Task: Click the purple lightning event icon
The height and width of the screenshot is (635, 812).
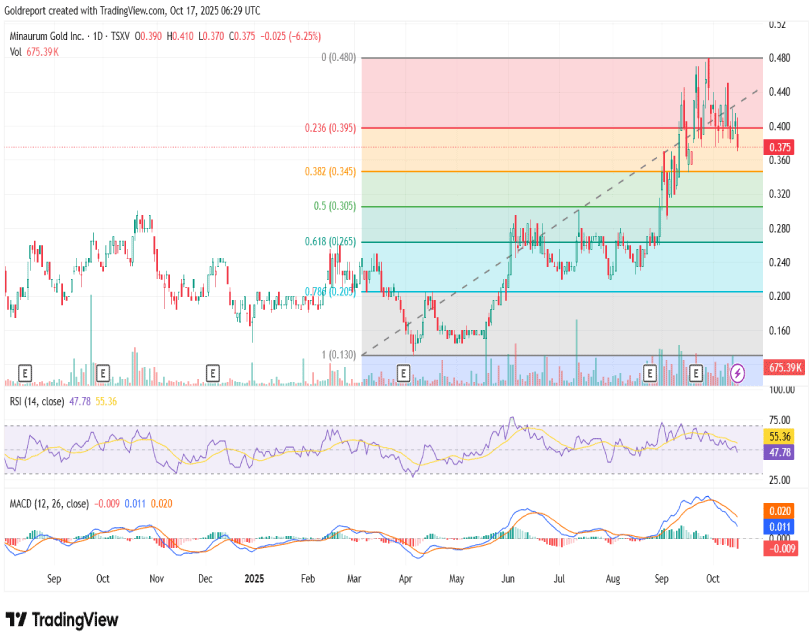Action: (738, 372)
